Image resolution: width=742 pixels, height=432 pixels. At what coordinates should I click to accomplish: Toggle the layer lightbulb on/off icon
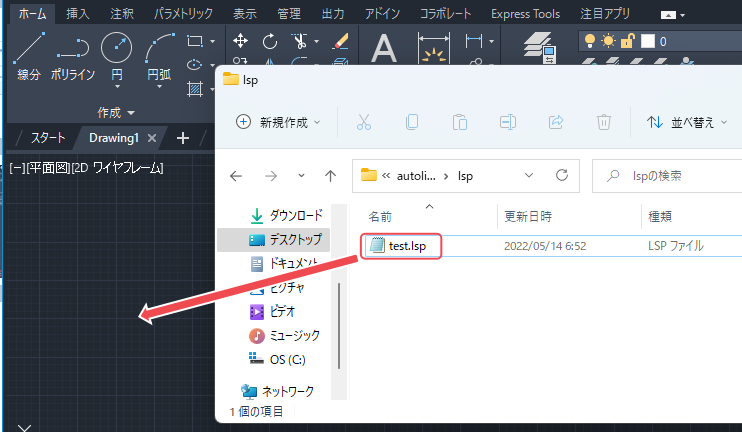(x=591, y=41)
